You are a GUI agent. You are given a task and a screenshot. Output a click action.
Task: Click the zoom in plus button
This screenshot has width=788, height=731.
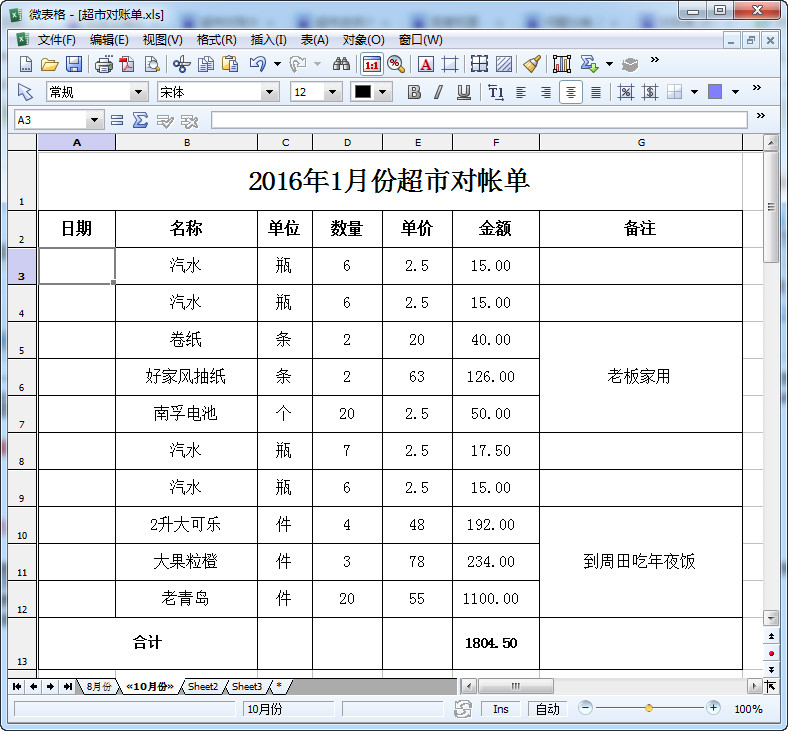713,708
